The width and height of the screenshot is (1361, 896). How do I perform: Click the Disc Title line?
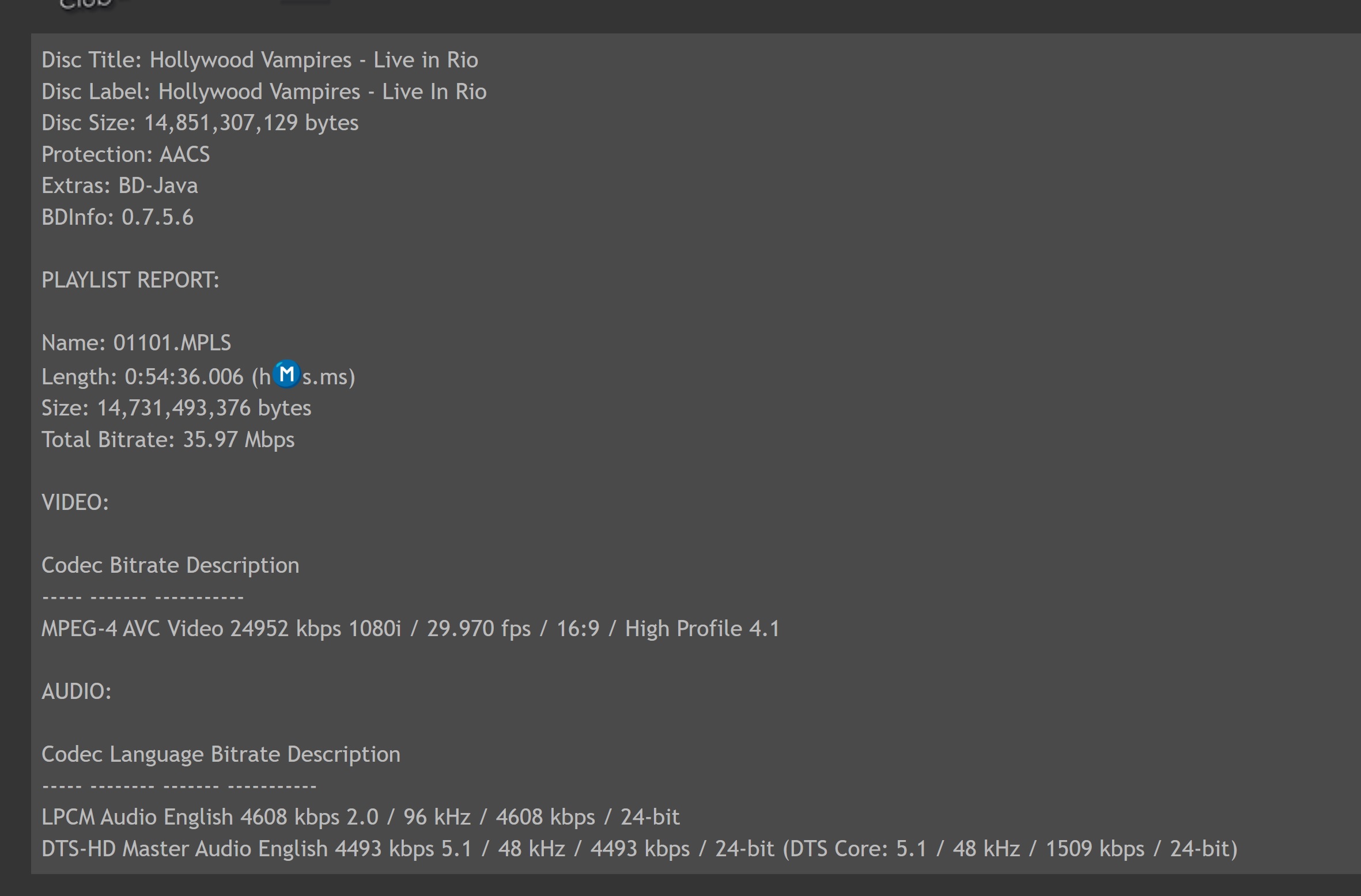tap(260, 60)
